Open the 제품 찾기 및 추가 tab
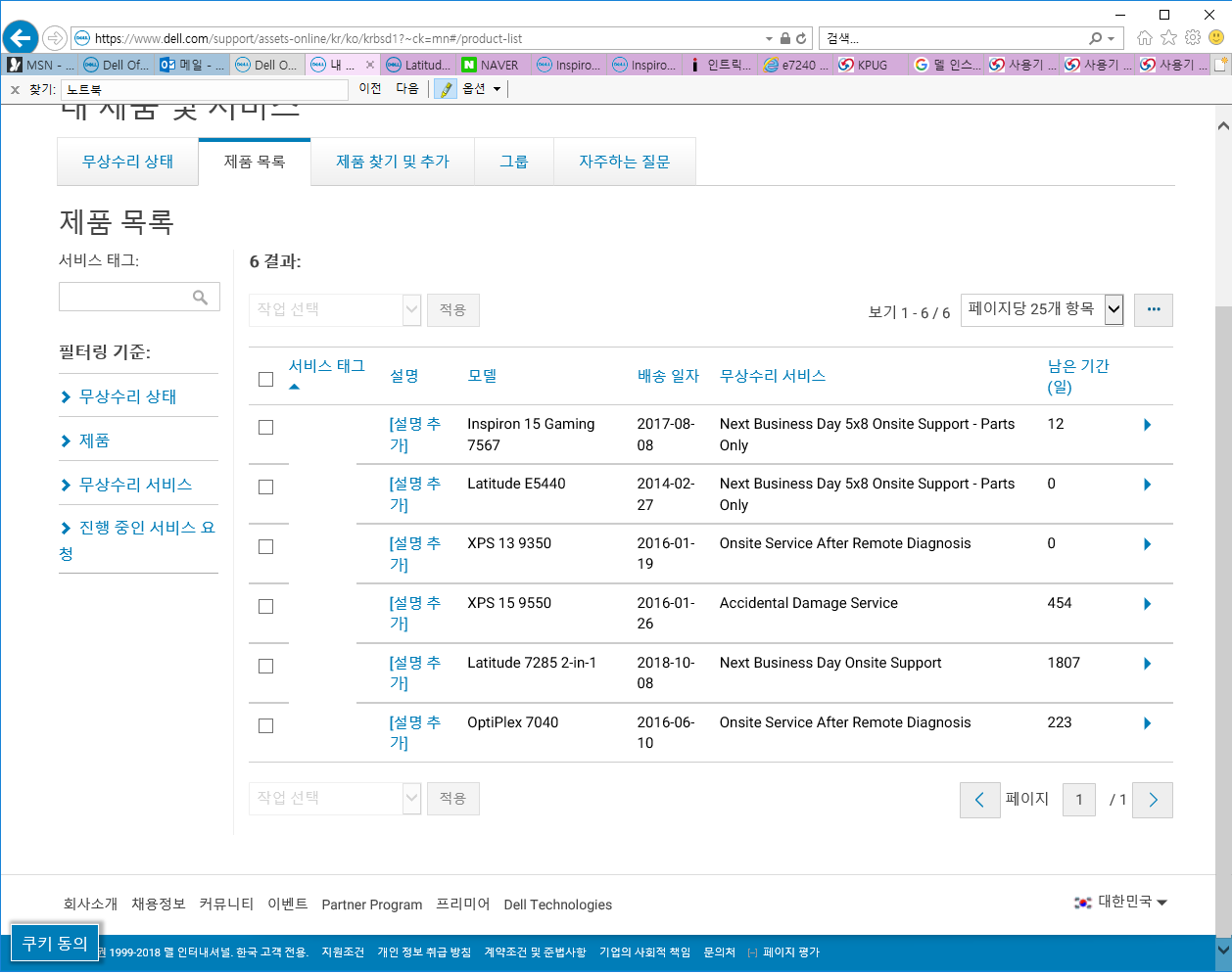Viewport: 1232px width, 974px height. point(393,162)
